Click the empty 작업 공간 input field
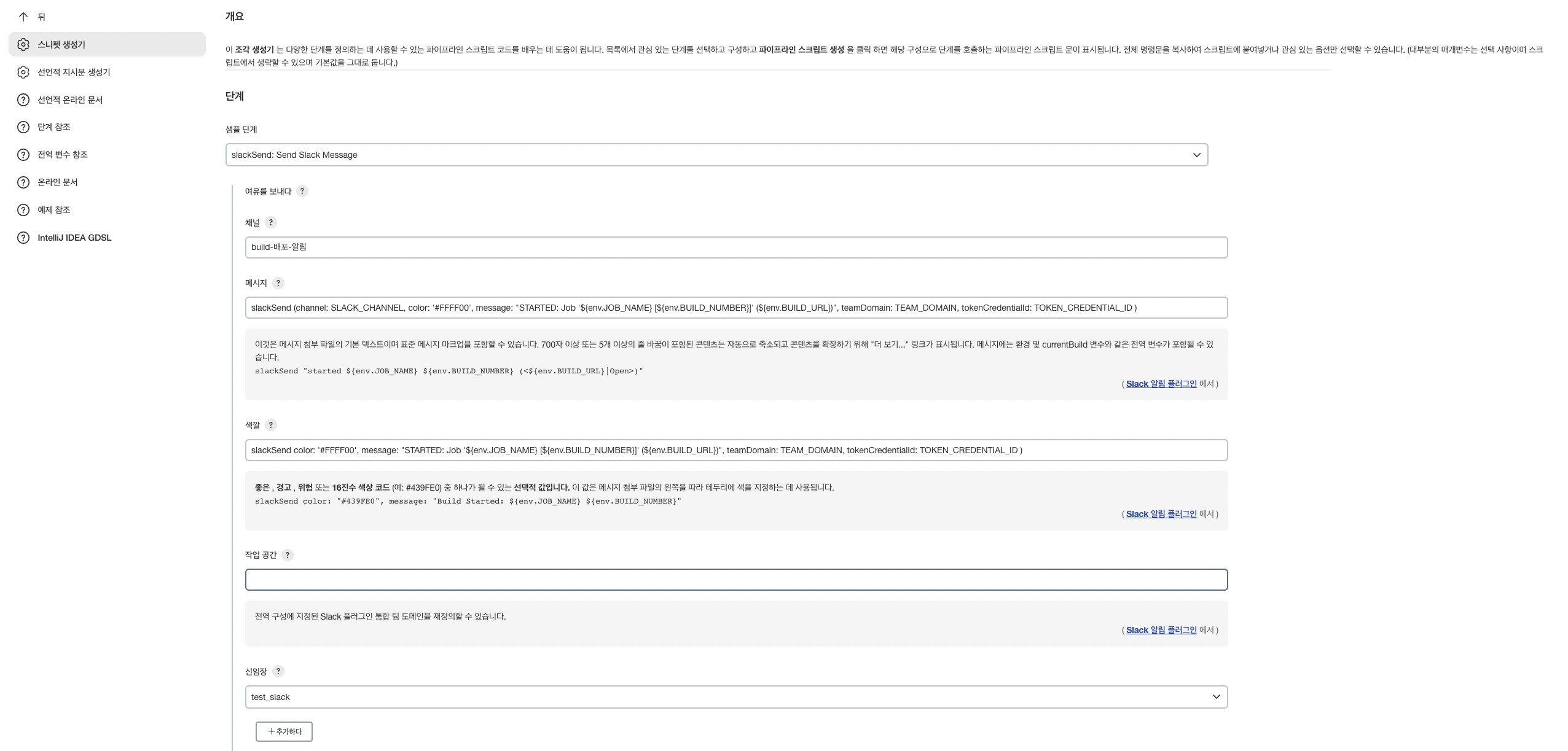This screenshot has width=1568, height=751. click(735, 580)
